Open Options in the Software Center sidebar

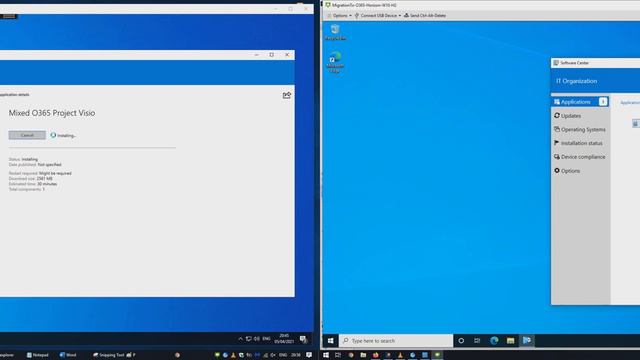[x=567, y=171]
